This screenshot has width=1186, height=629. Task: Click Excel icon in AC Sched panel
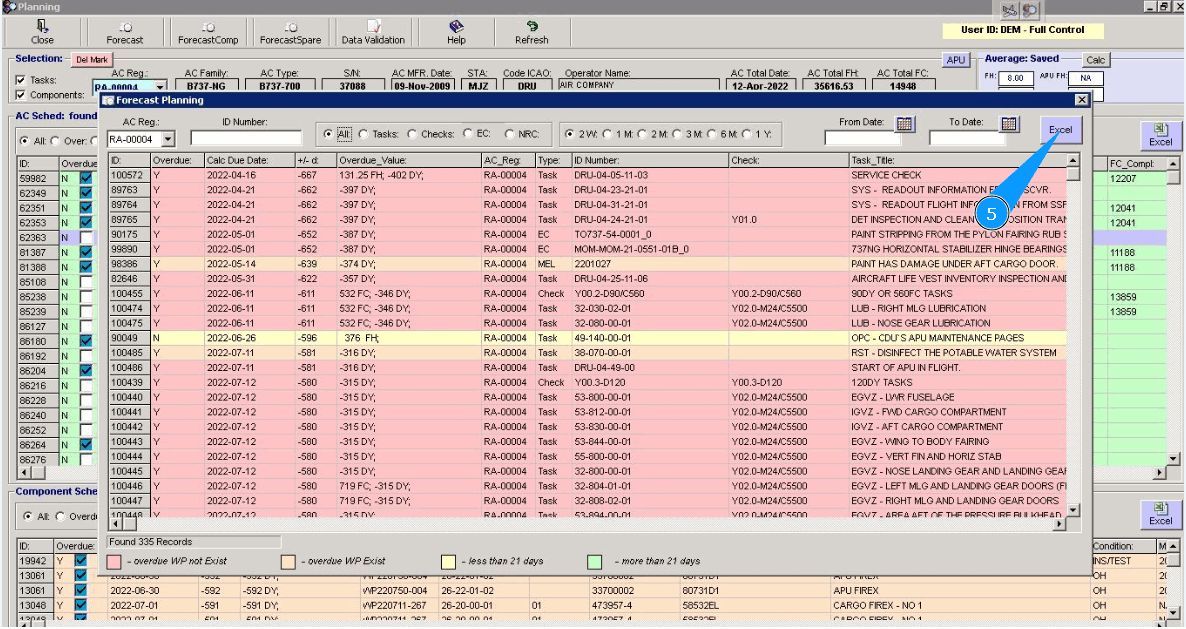1161,135
